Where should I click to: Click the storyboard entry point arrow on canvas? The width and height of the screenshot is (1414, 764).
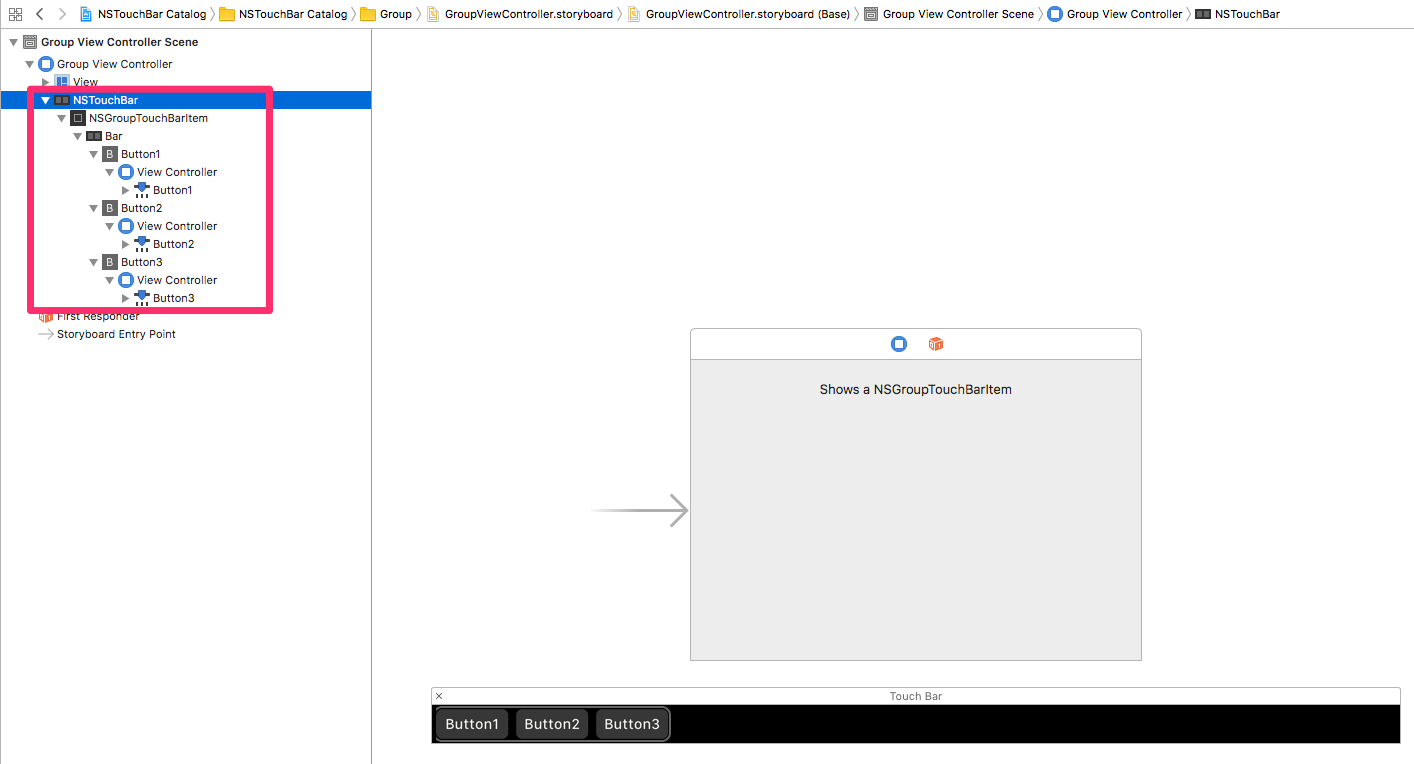pyautogui.click(x=640, y=511)
